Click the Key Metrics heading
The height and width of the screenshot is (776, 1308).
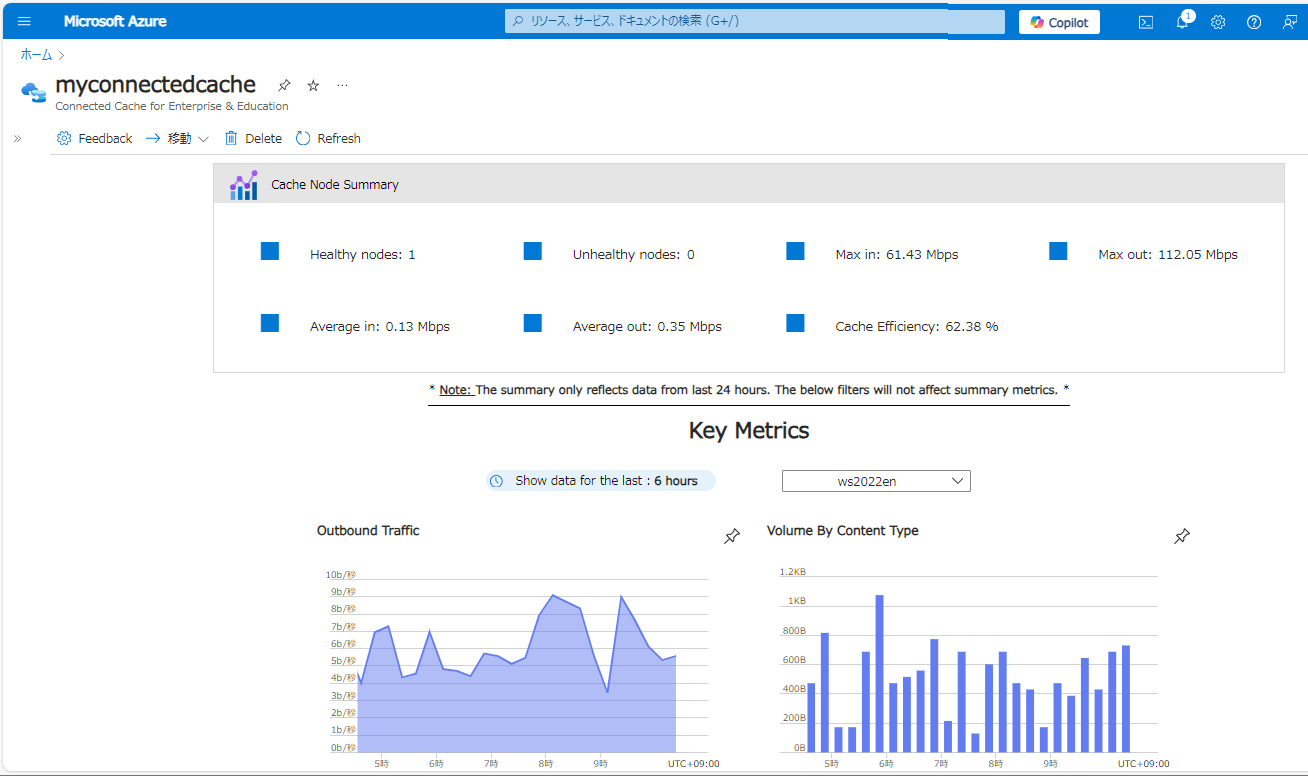[x=749, y=431]
